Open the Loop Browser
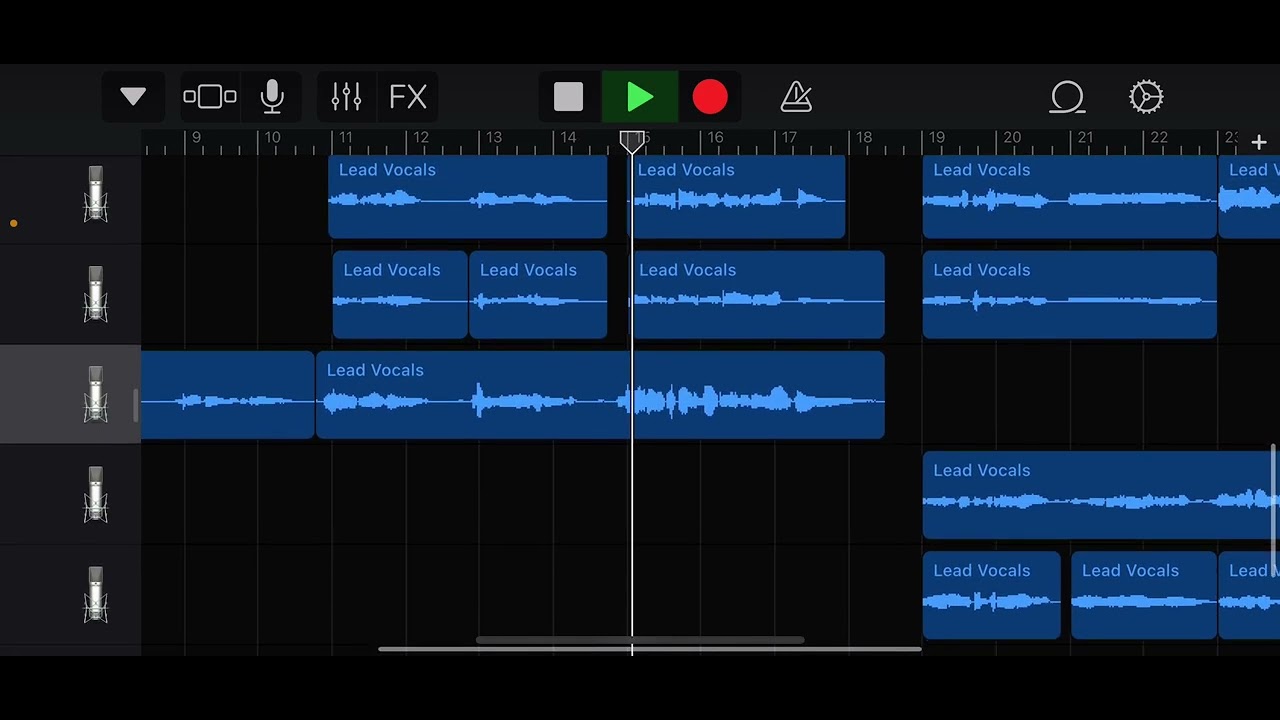Viewport: 1280px width, 720px height. pyautogui.click(x=1067, y=97)
